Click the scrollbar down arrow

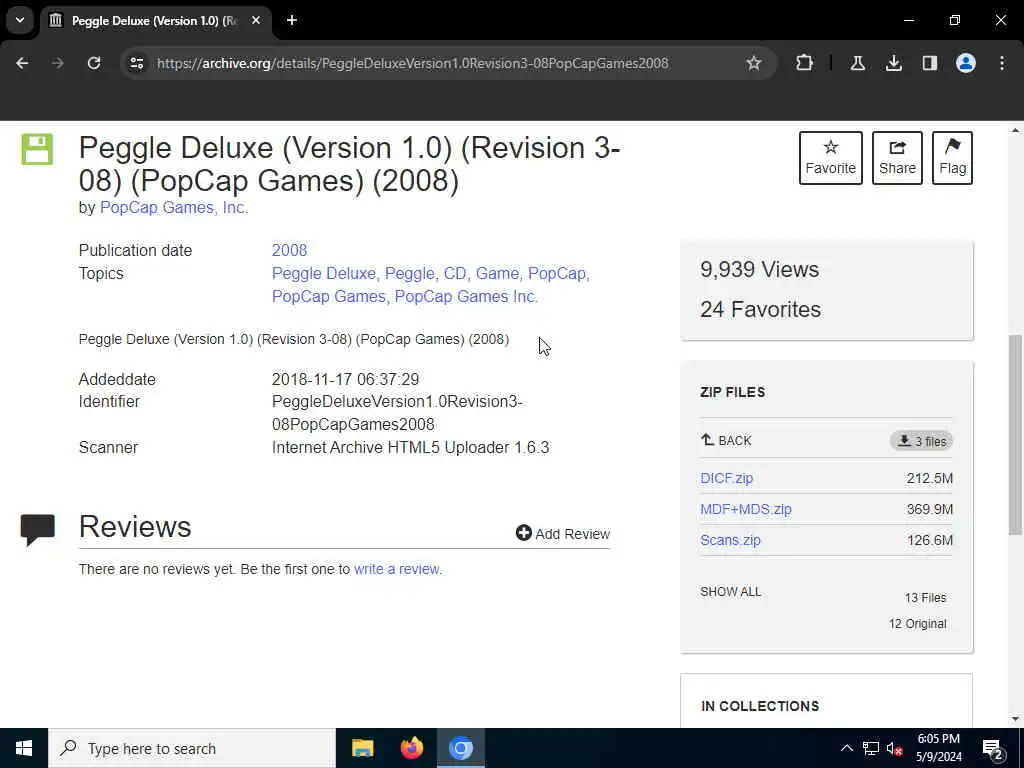pyautogui.click(x=1015, y=720)
